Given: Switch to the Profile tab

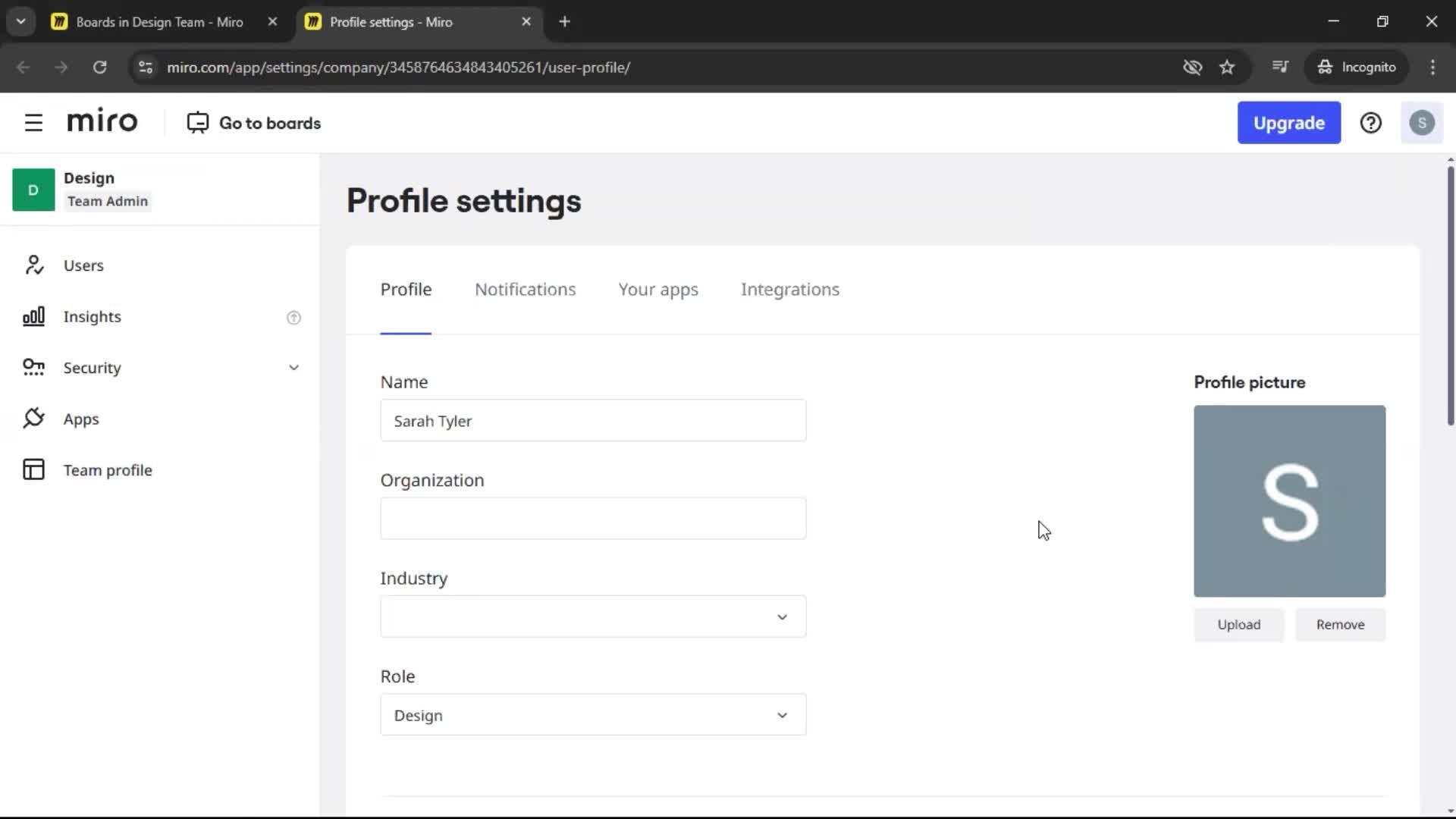Looking at the screenshot, I should [406, 290].
